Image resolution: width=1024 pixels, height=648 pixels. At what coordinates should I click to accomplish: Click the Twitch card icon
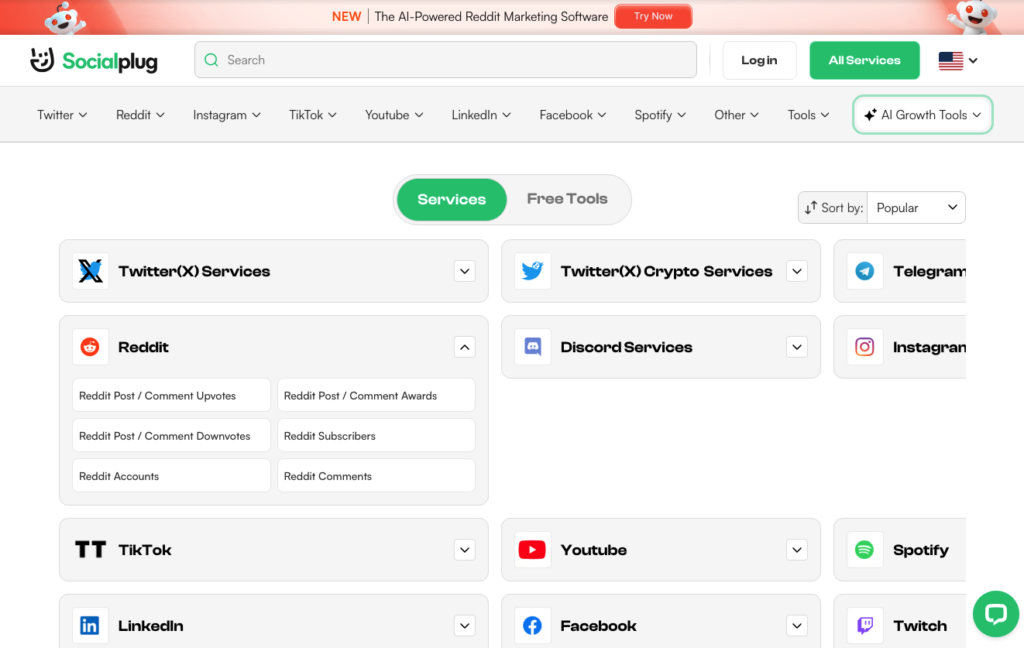[x=865, y=626]
